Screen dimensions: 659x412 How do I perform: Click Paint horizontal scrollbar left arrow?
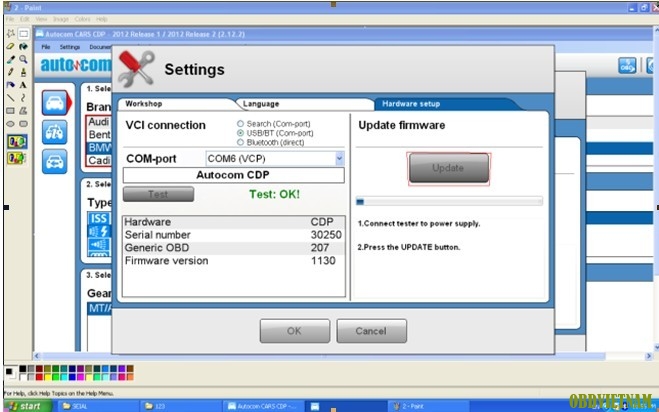[37, 356]
